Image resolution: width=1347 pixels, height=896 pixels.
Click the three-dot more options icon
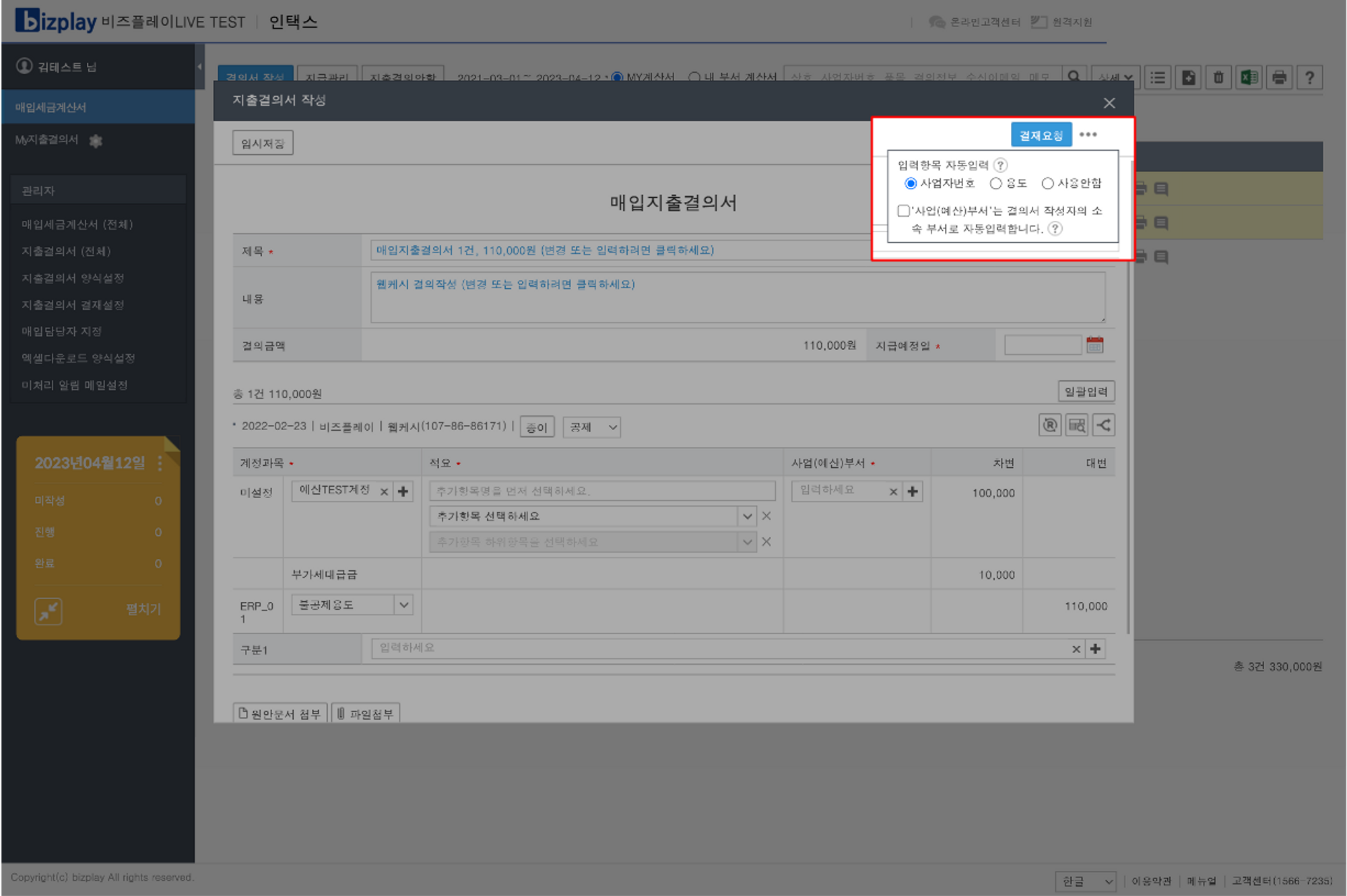(x=1088, y=135)
